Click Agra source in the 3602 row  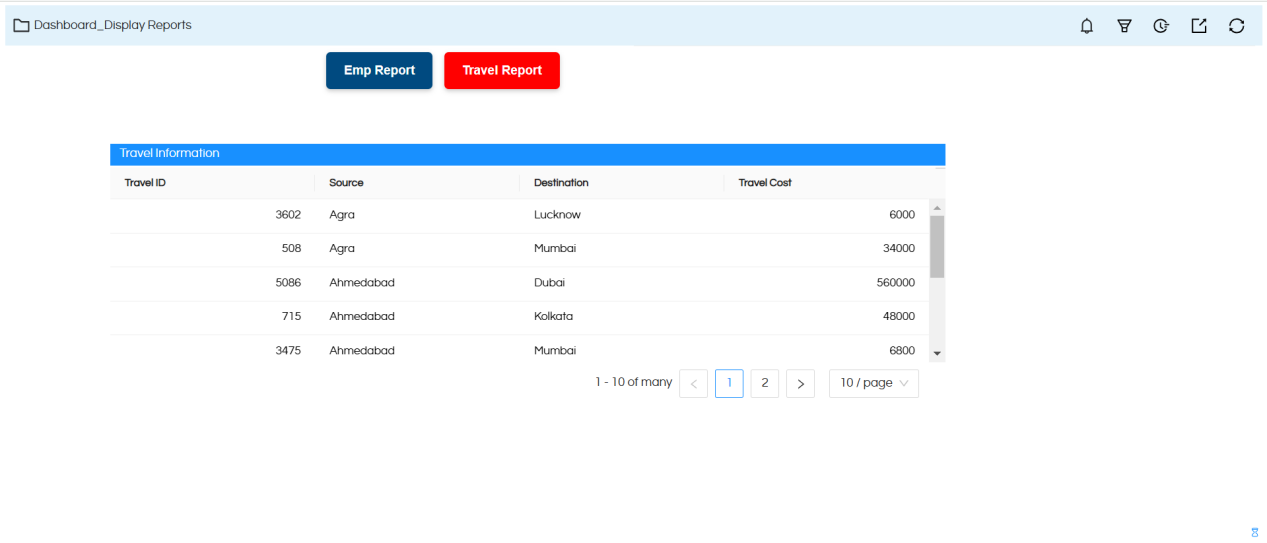tap(342, 215)
